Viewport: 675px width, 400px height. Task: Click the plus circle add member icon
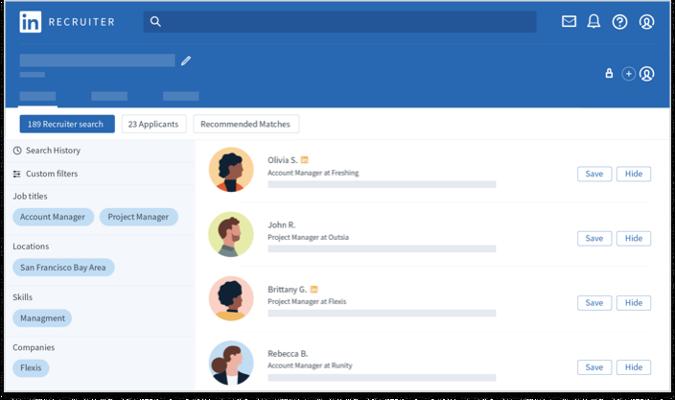click(x=628, y=73)
